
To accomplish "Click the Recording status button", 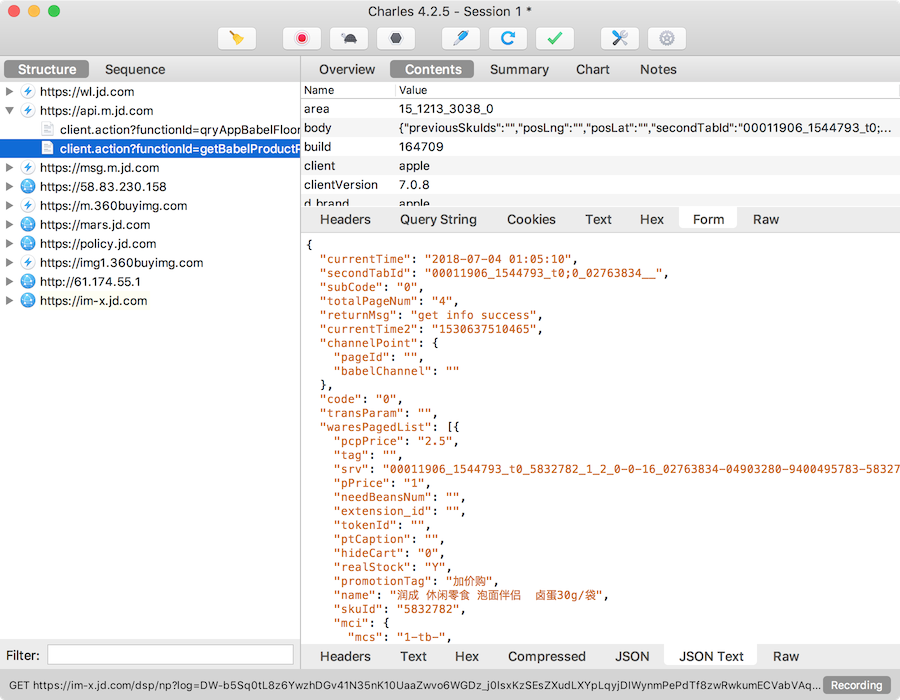I will 856,685.
